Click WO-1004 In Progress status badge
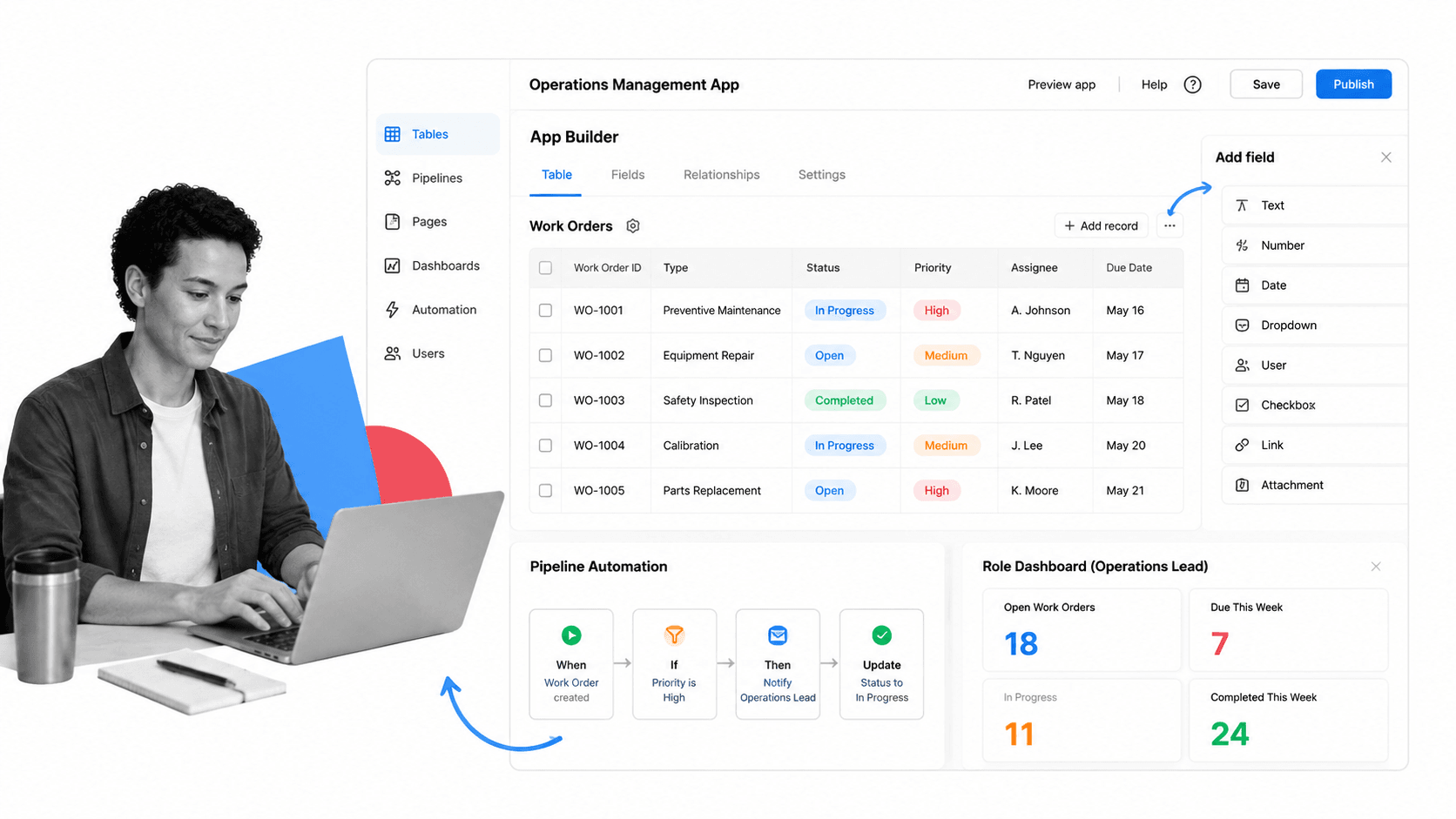The height and width of the screenshot is (819, 1456). 845,446
